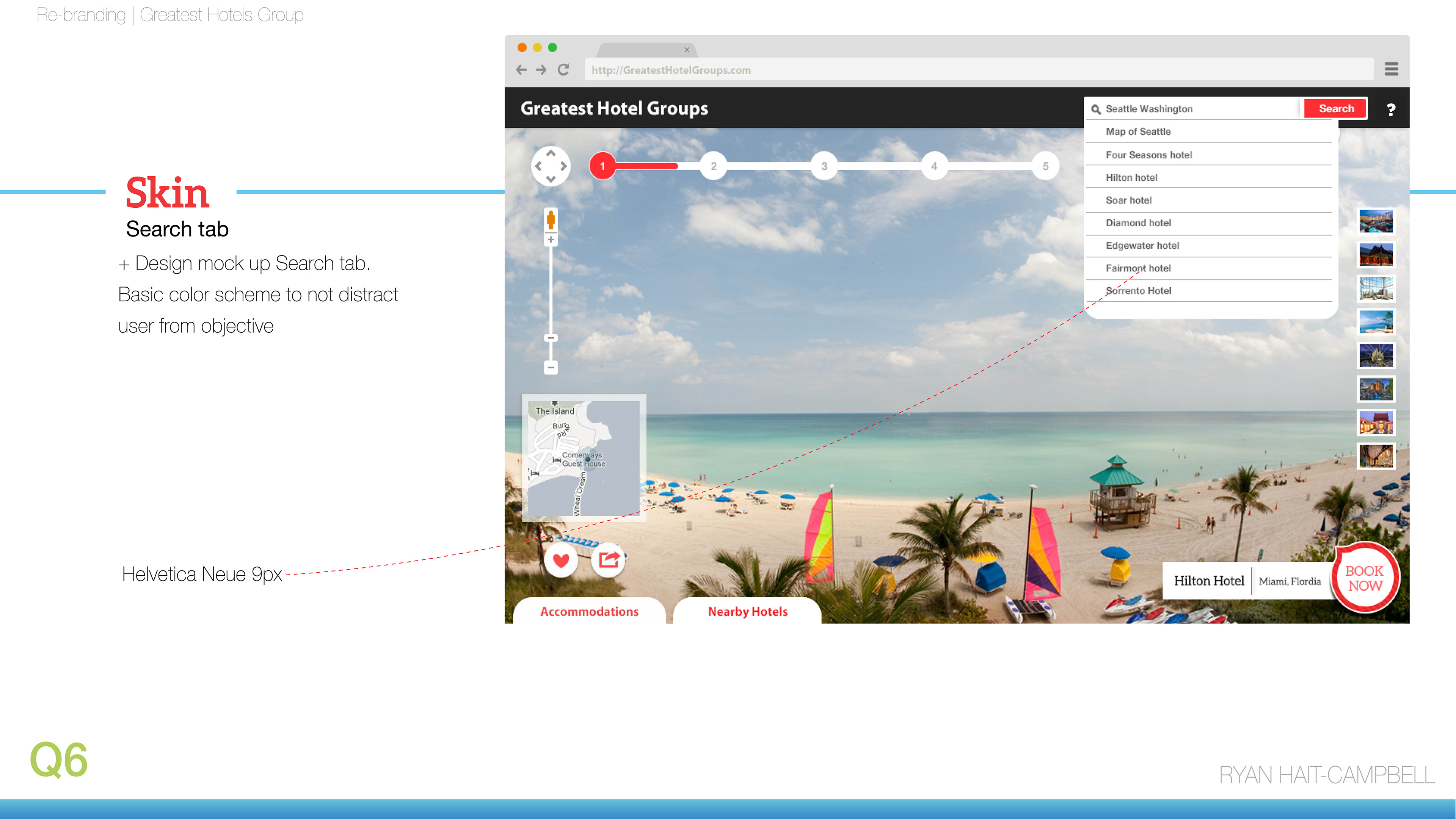Viewport: 1456px width, 819px height.
Task: Click the browser back arrow
Action: (521, 69)
